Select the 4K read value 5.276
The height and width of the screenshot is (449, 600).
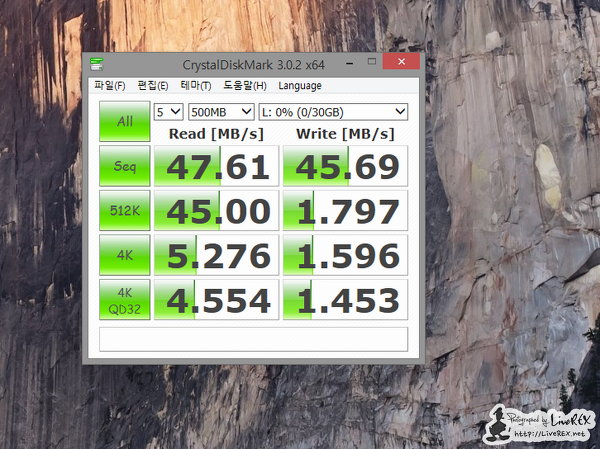[x=216, y=255]
